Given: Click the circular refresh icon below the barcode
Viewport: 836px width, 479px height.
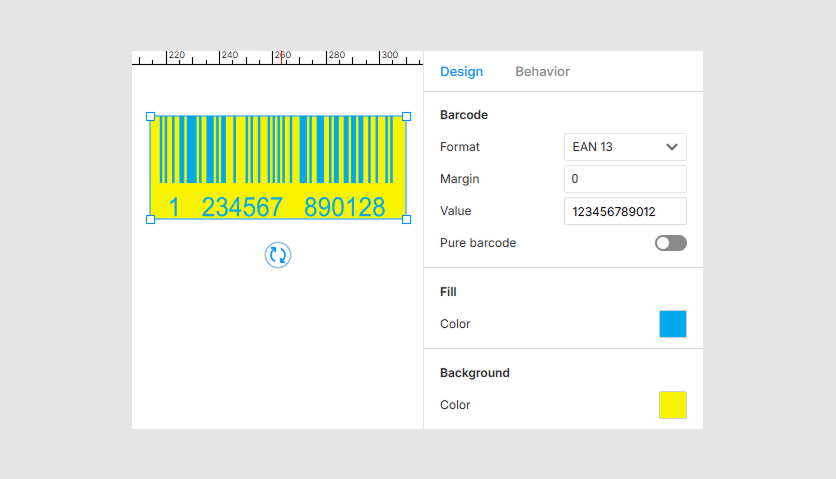Looking at the screenshot, I should (x=278, y=255).
